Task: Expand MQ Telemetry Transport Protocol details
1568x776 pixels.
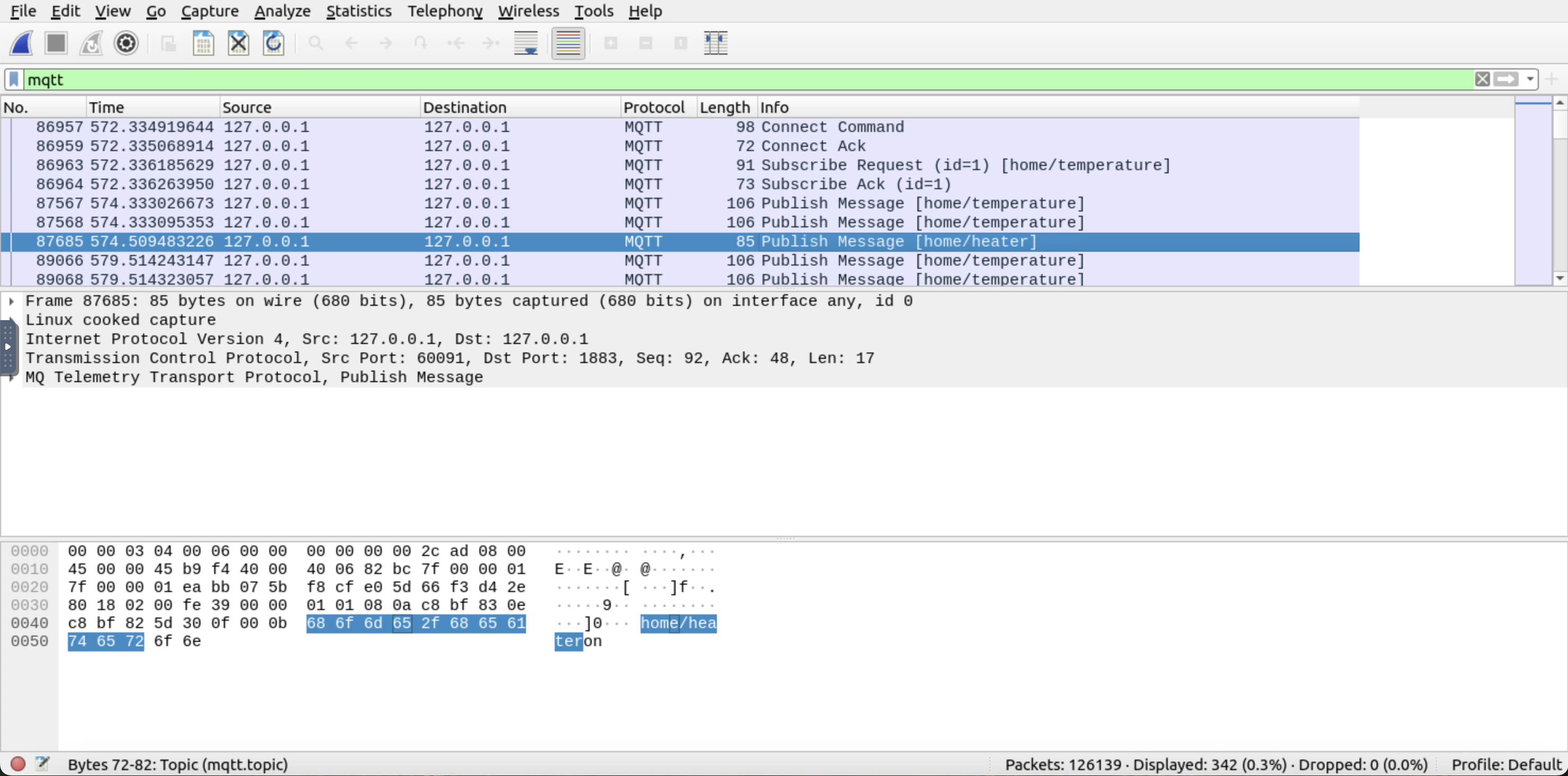Action: tap(12, 377)
